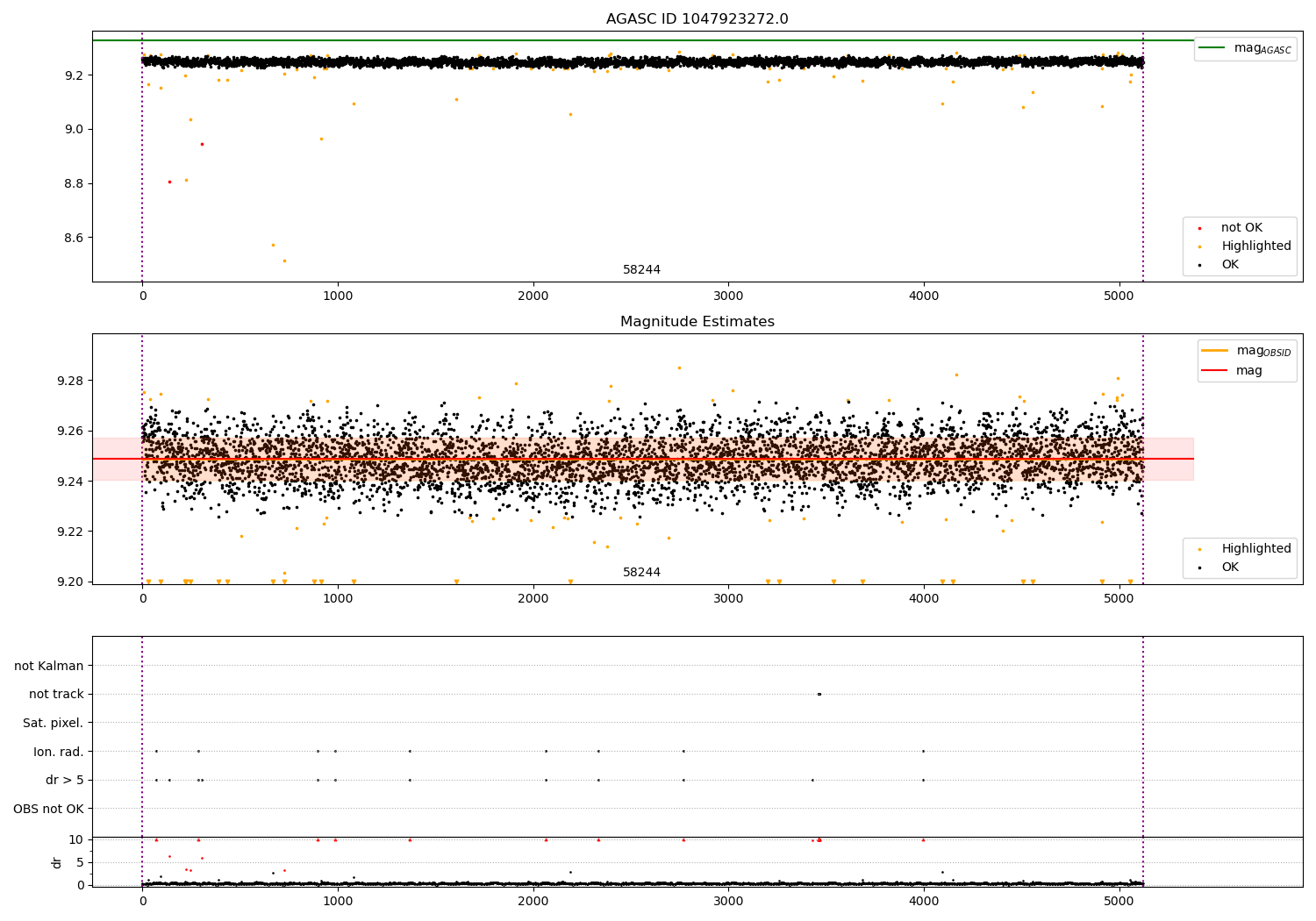Click the 58244 label in the middle plot

click(x=641, y=572)
